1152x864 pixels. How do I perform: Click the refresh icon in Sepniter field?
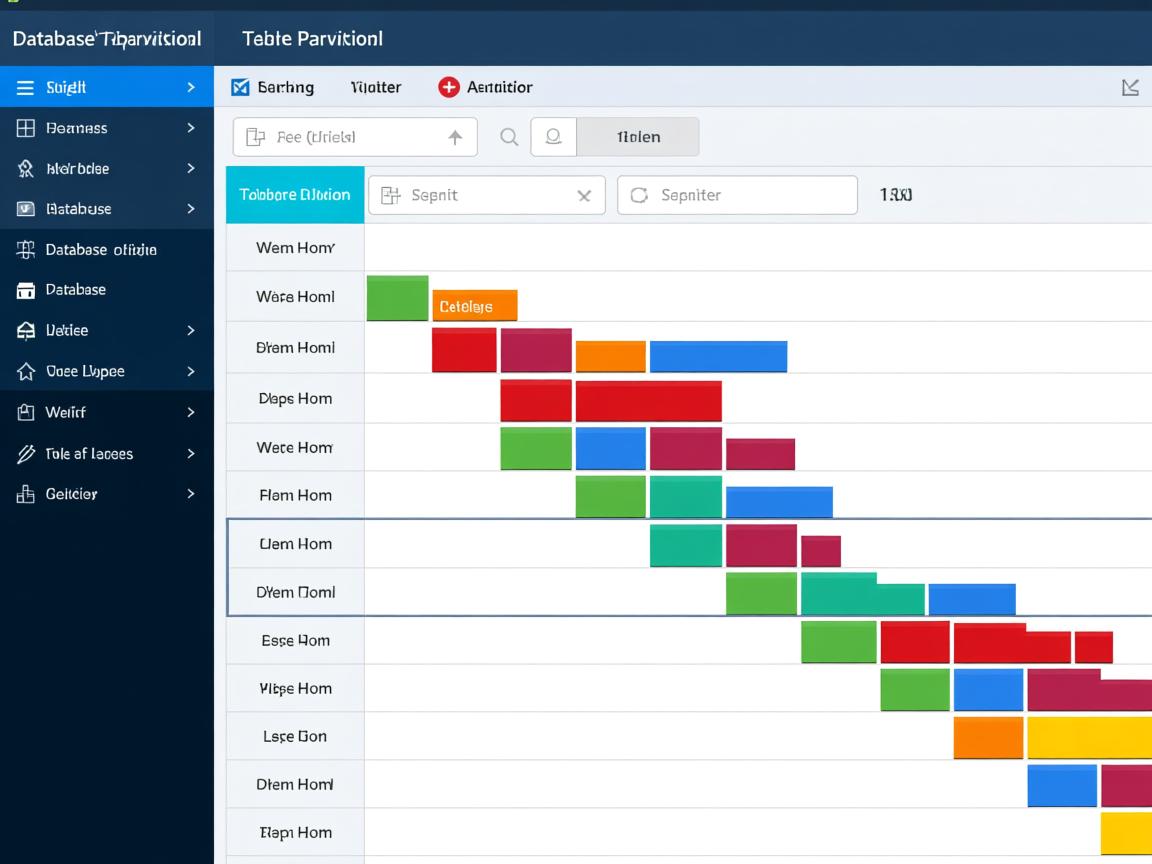pos(639,195)
